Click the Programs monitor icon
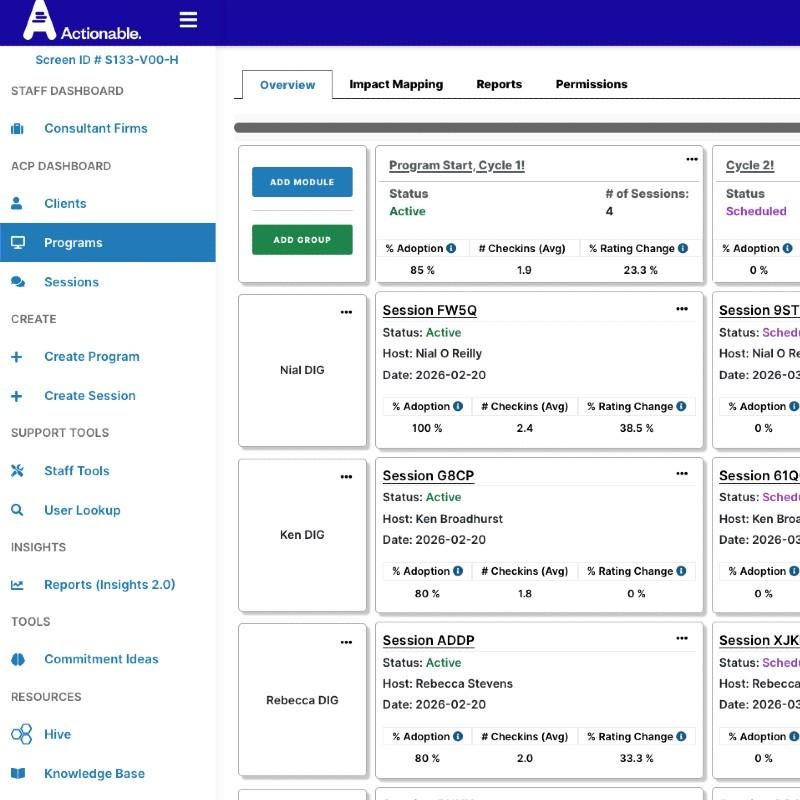 pos(18,242)
